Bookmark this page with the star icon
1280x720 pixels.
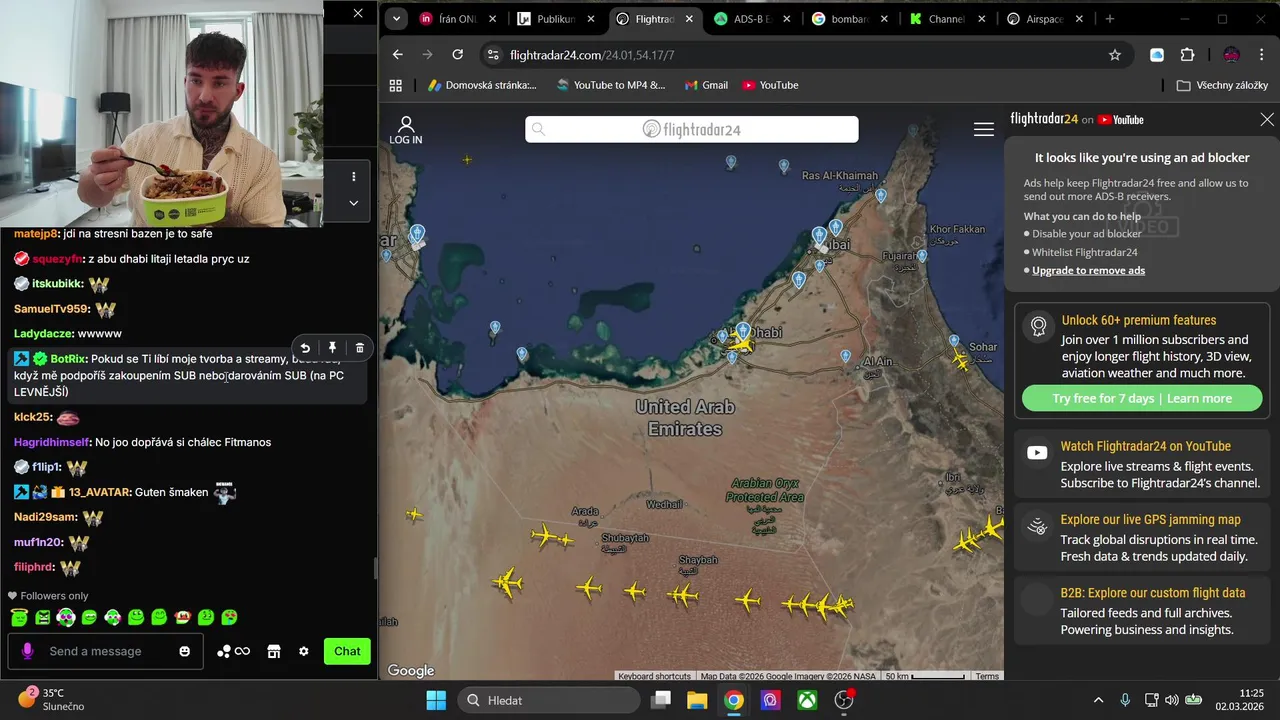pyautogui.click(x=1115, y=55)
